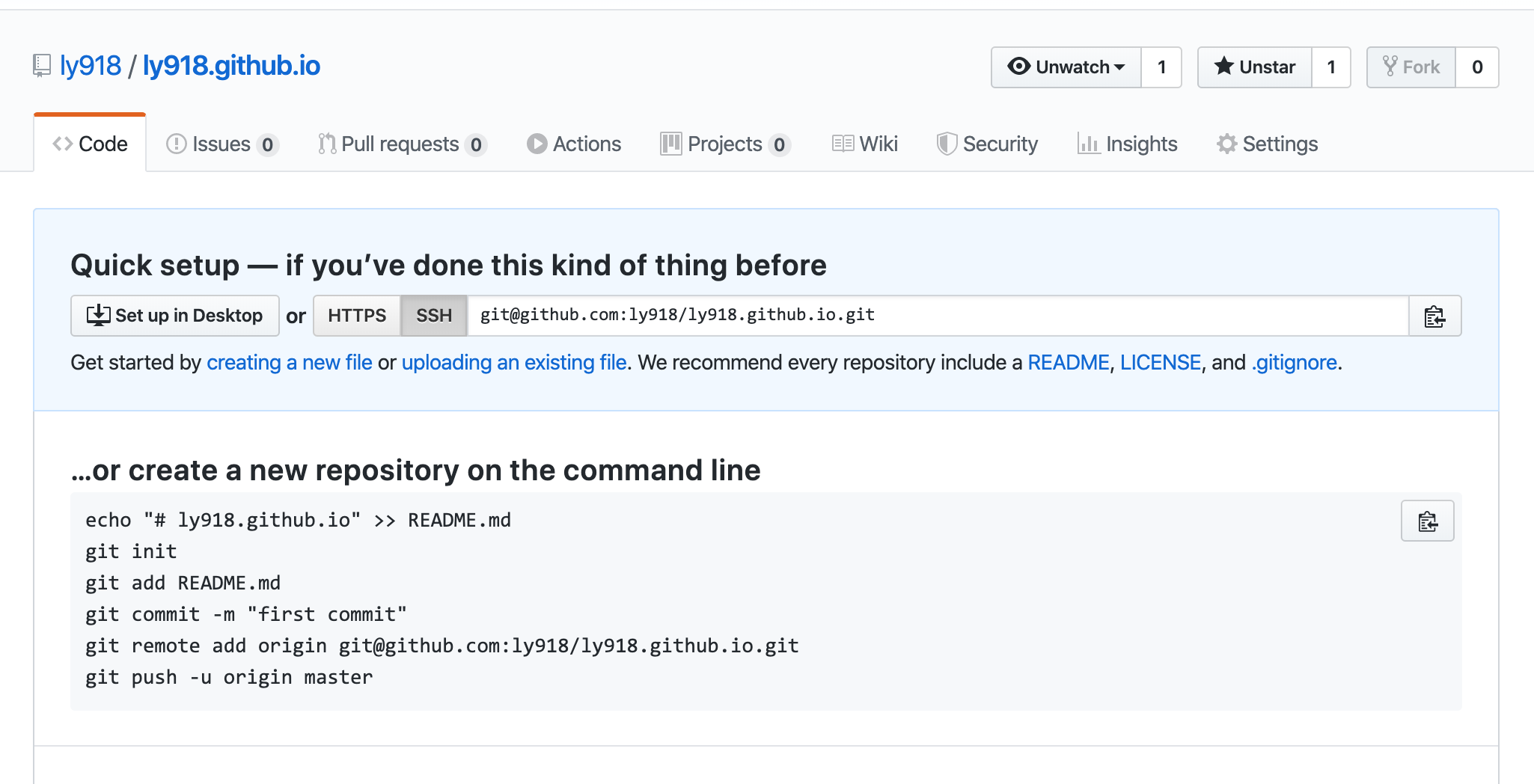Copy the command line setup snippet
The width and height of the screenshot is (1534, 784).
pos(1427,521)
